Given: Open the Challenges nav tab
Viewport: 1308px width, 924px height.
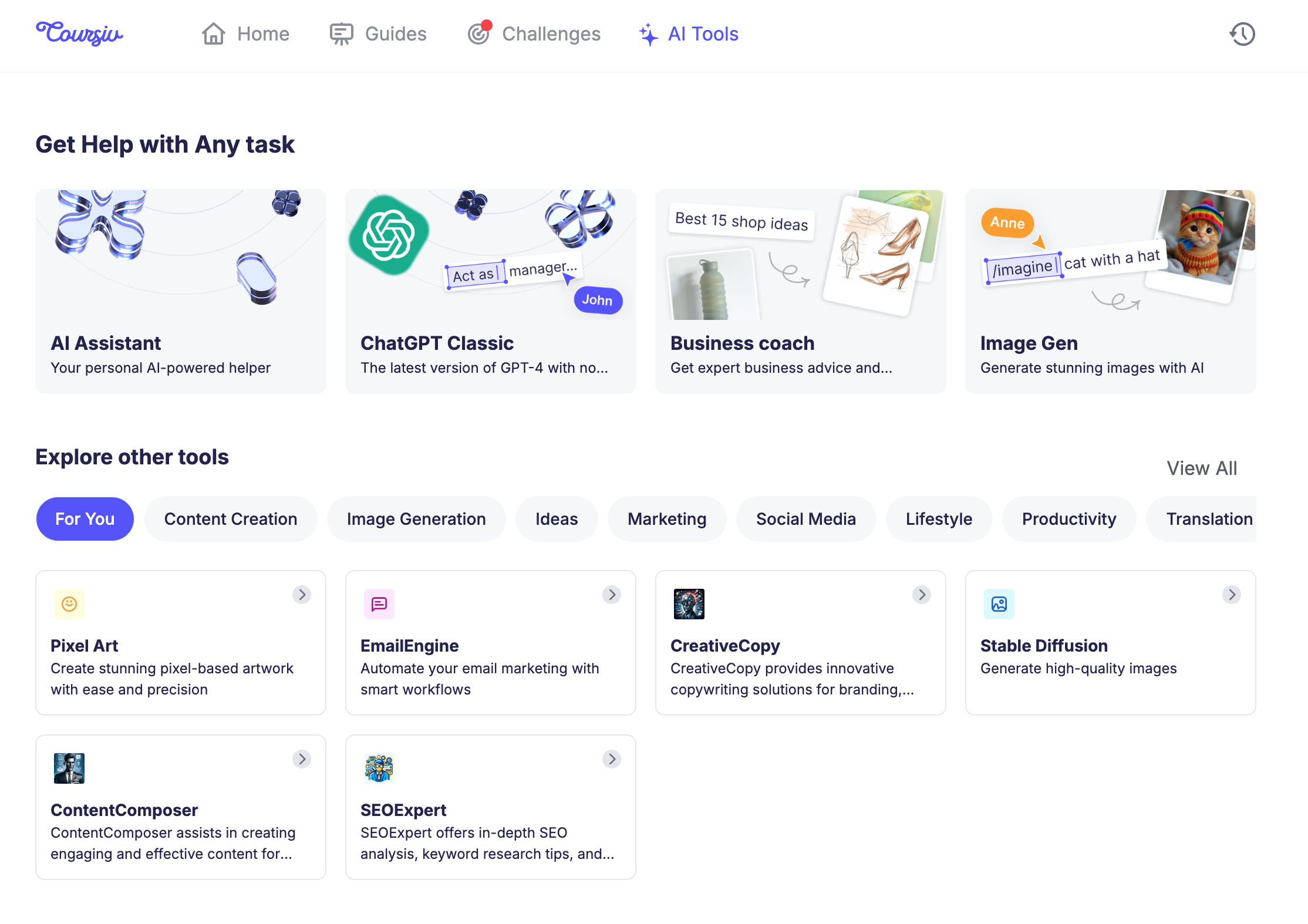Looking at the screenshot, I should click(534, 34).
